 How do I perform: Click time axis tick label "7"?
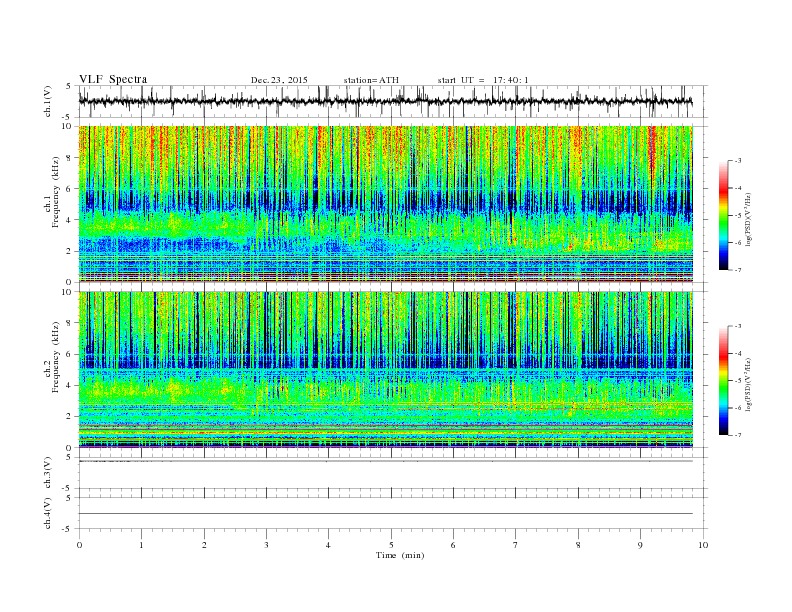coord(516,545)
